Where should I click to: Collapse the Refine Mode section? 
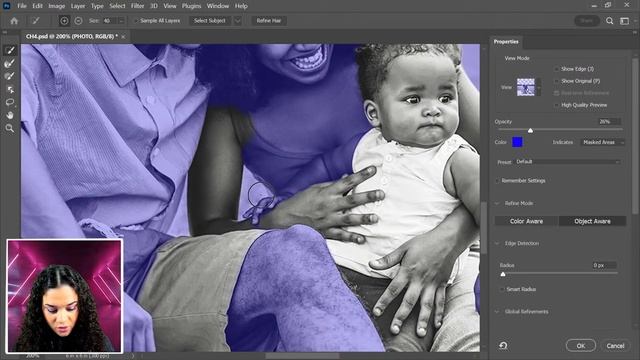[497, 203]
